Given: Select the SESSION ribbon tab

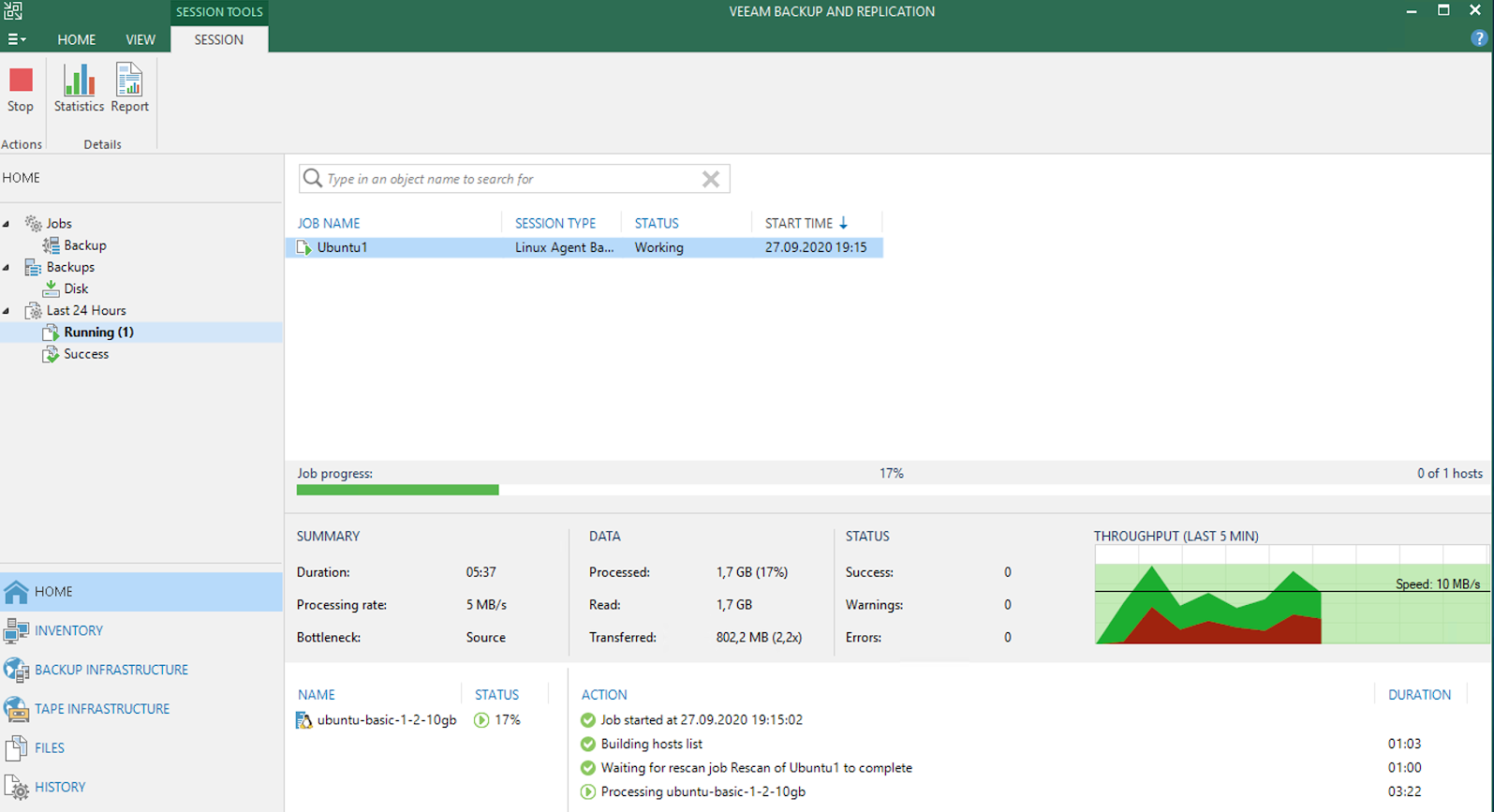Looking at the screenshot, I should click(x=219, y=39).
